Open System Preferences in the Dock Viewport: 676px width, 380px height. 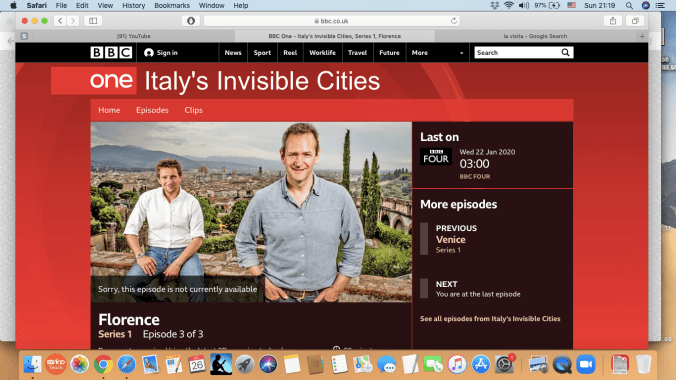click(504, 364)
